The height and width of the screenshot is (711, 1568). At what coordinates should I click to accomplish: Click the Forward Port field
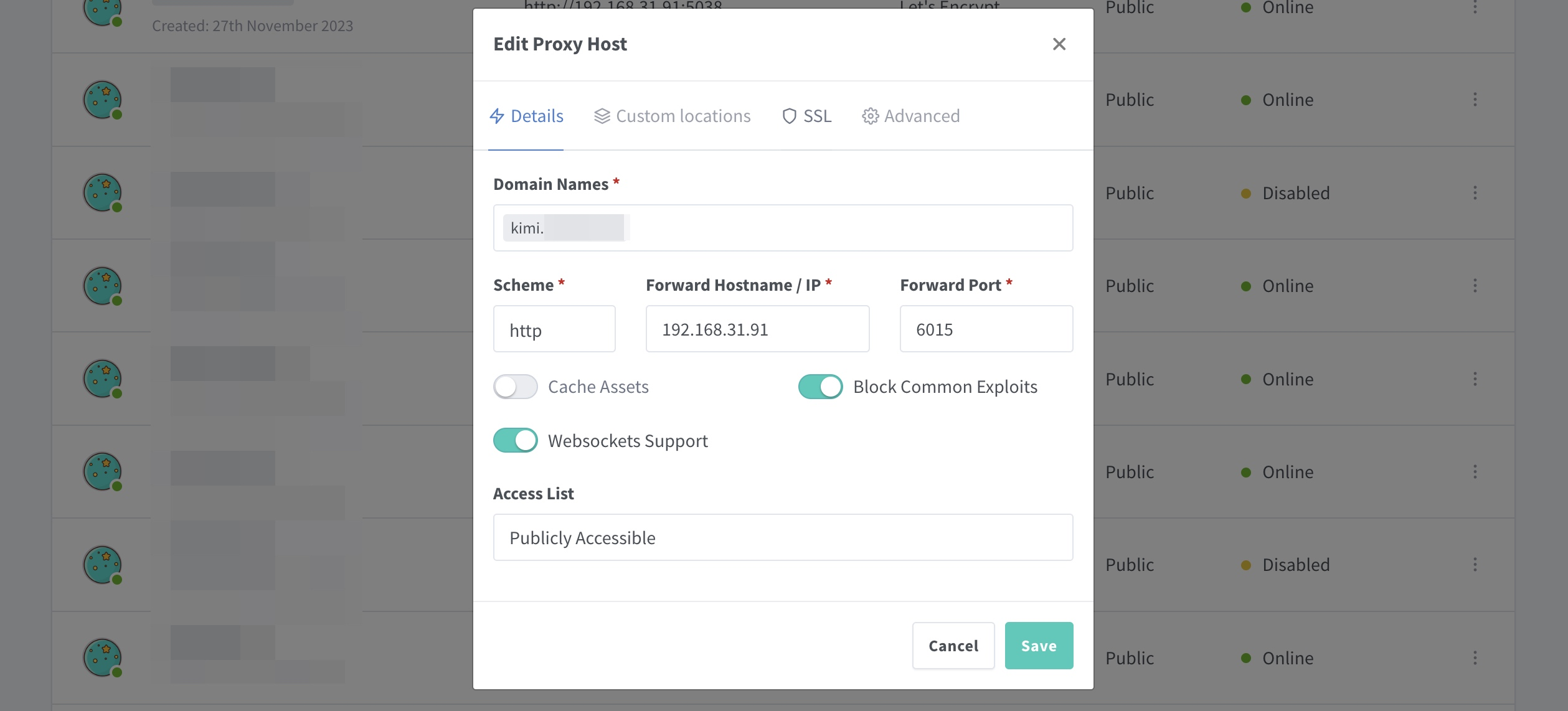click(986, 329)
